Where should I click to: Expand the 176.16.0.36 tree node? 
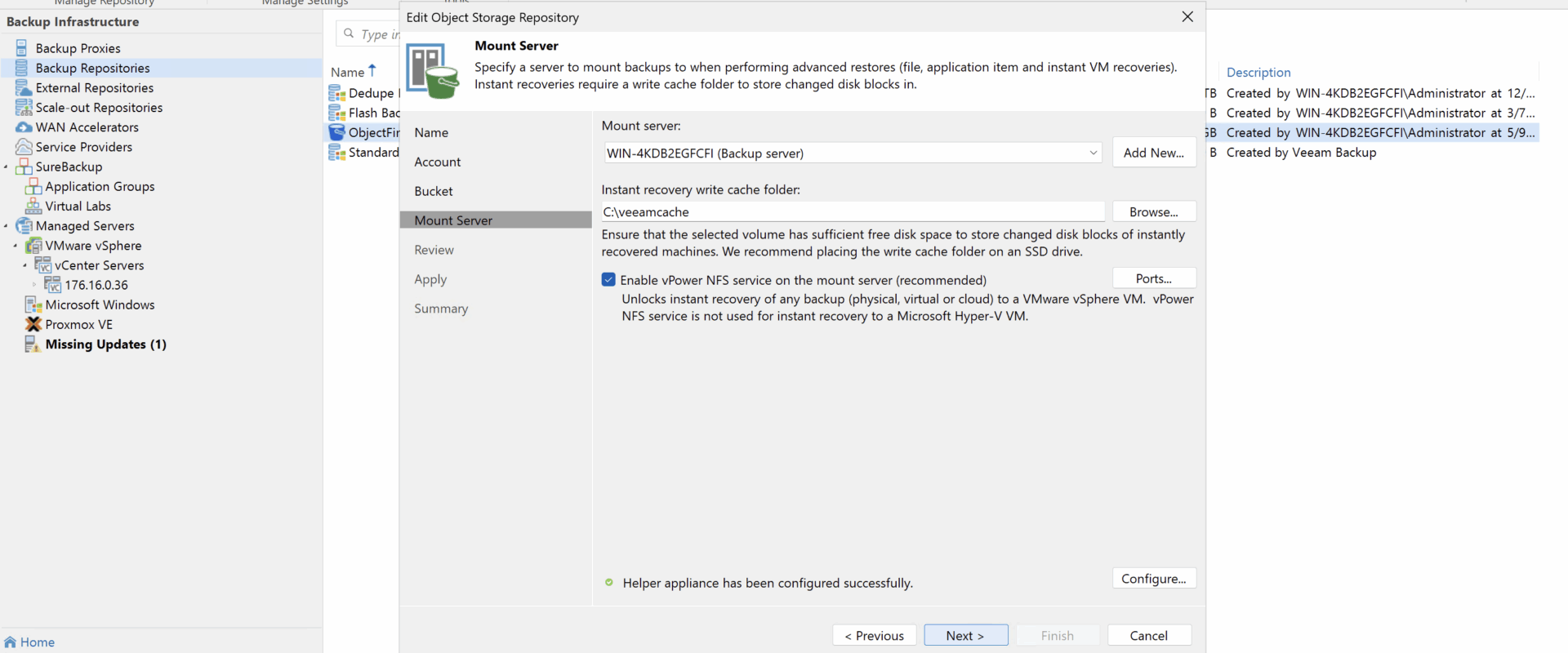coord(34,285)
